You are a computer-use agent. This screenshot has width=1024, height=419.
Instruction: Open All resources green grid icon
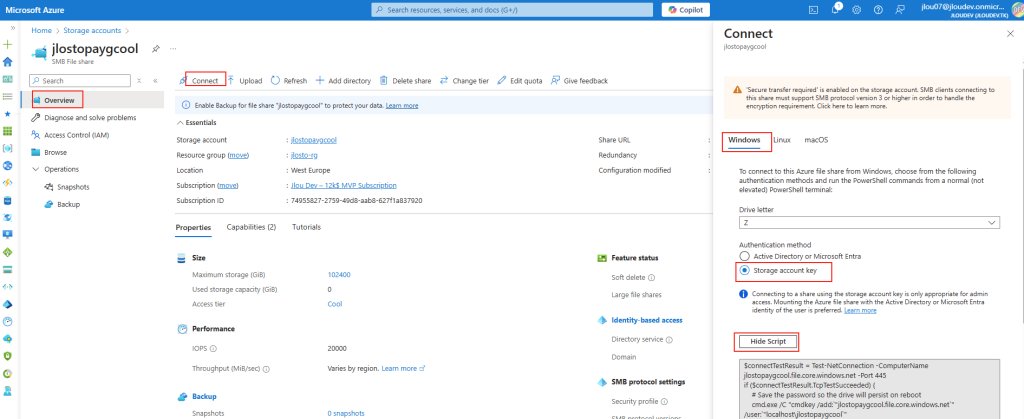click(8, 131)
